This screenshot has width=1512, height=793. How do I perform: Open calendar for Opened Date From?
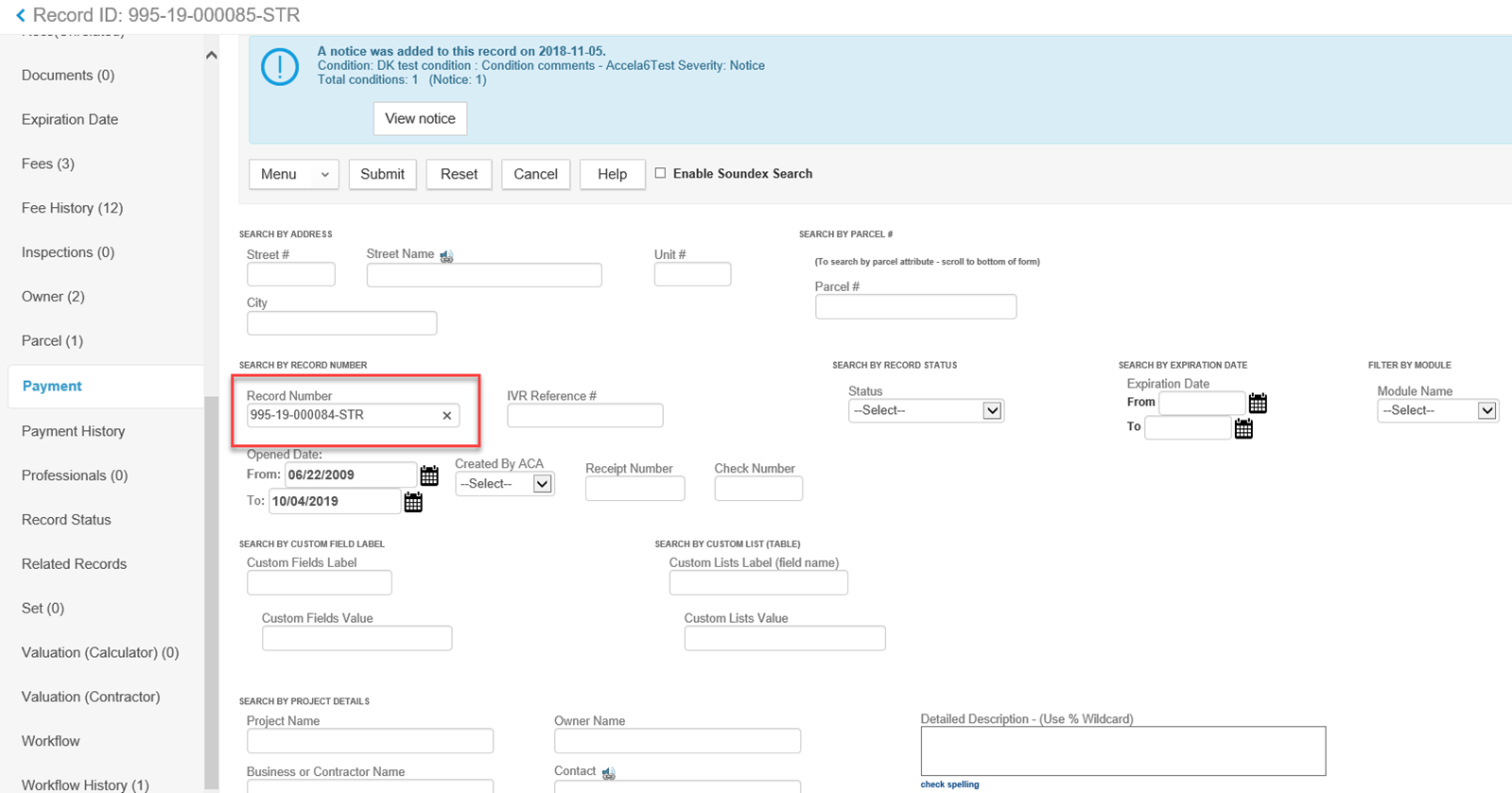(429, 475)
